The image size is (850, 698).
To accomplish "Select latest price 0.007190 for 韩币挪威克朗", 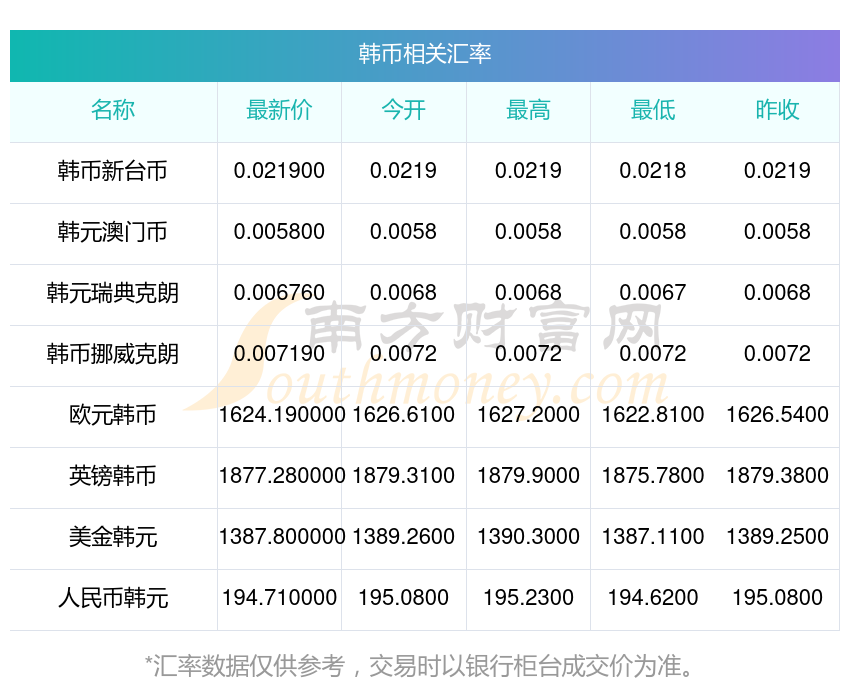I will [x=279, y=354].
